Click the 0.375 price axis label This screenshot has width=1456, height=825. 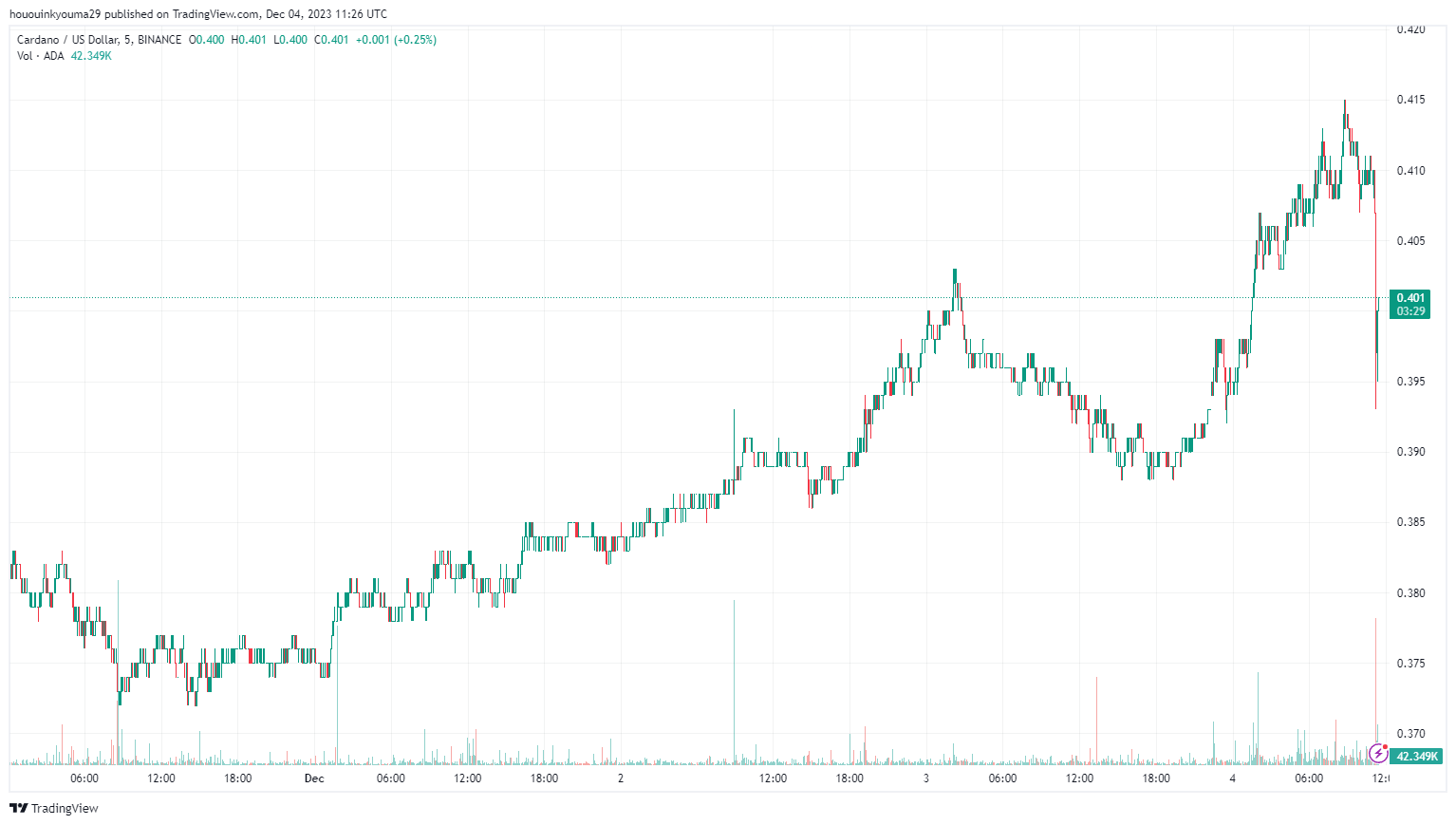pos(1410,664)
